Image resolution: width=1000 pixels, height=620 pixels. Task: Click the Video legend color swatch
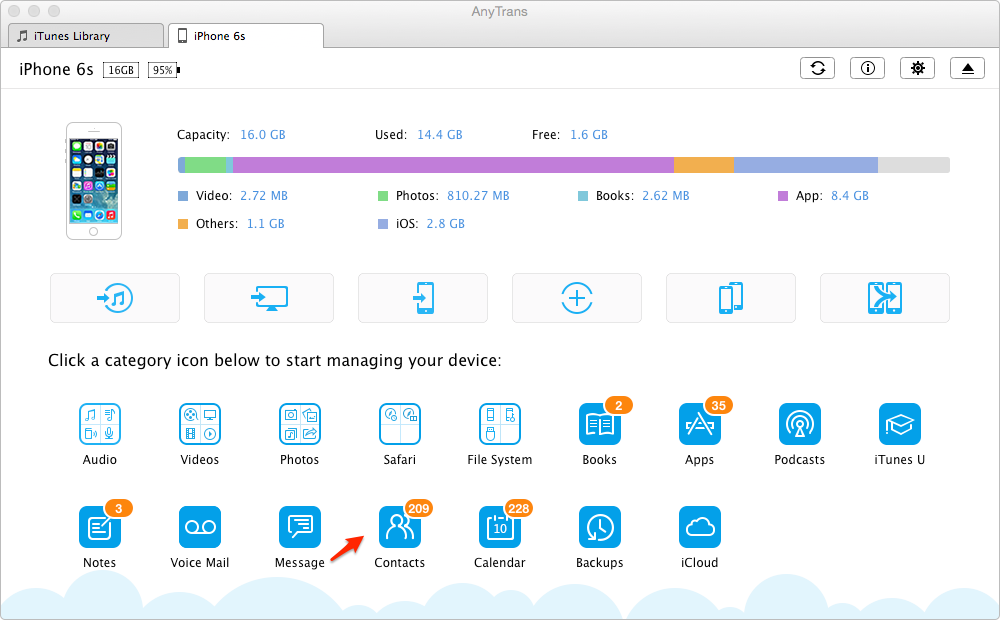tap(183, 196)
